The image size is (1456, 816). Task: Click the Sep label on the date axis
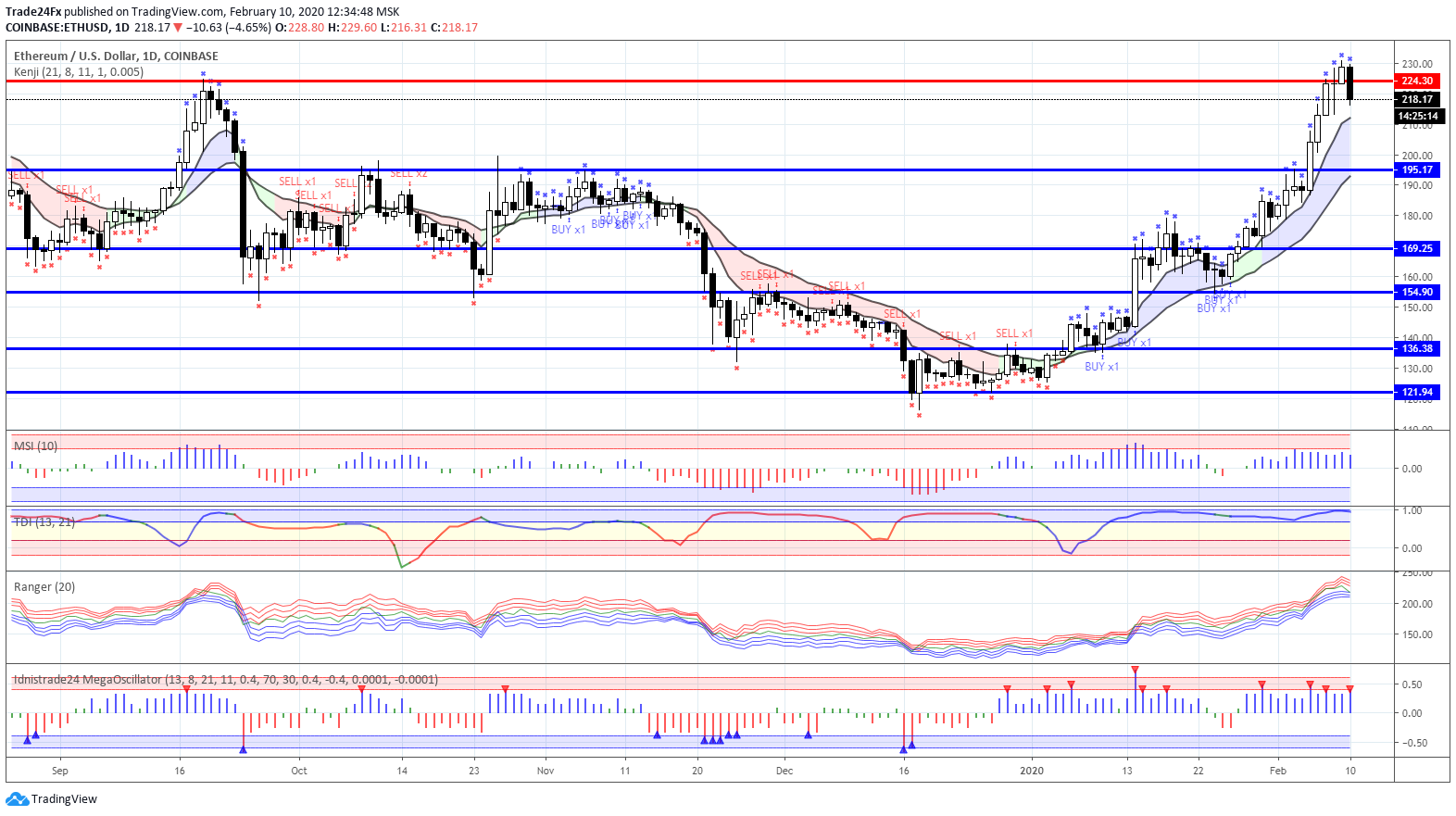coord(60,771)
